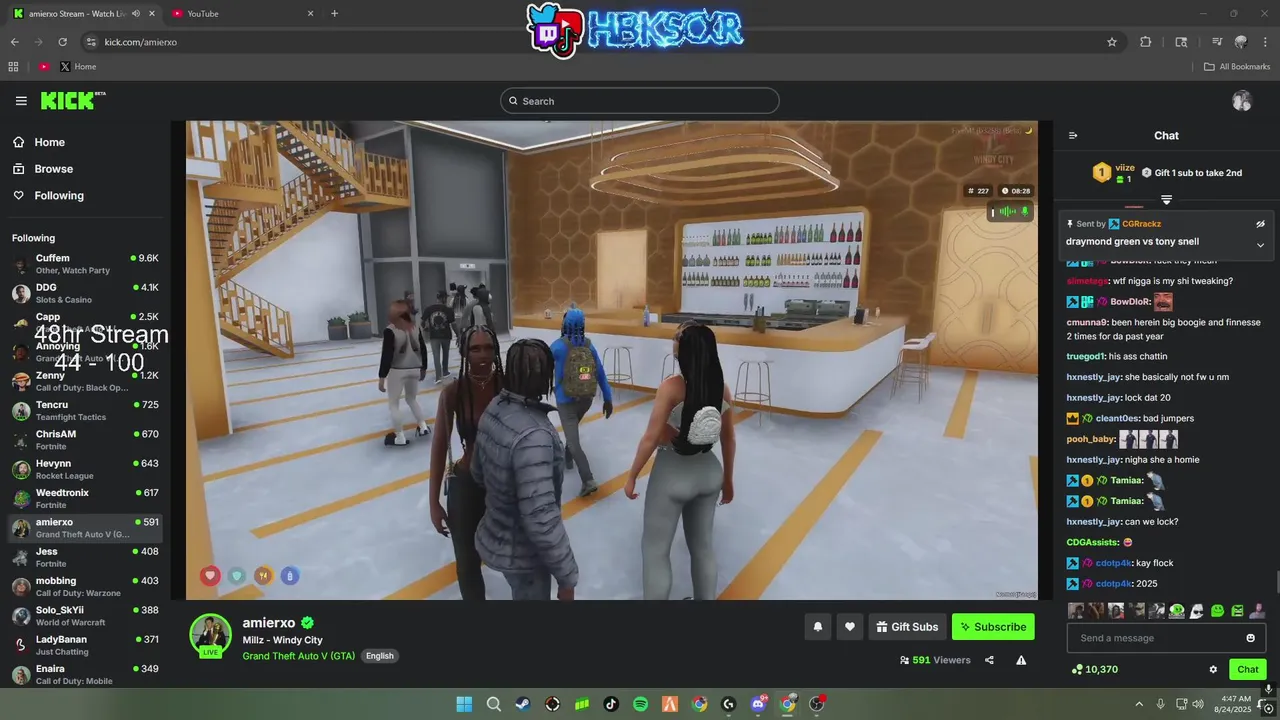Share the stream
The width and height of the screenshot is (1280, 720).
(989, 660)
